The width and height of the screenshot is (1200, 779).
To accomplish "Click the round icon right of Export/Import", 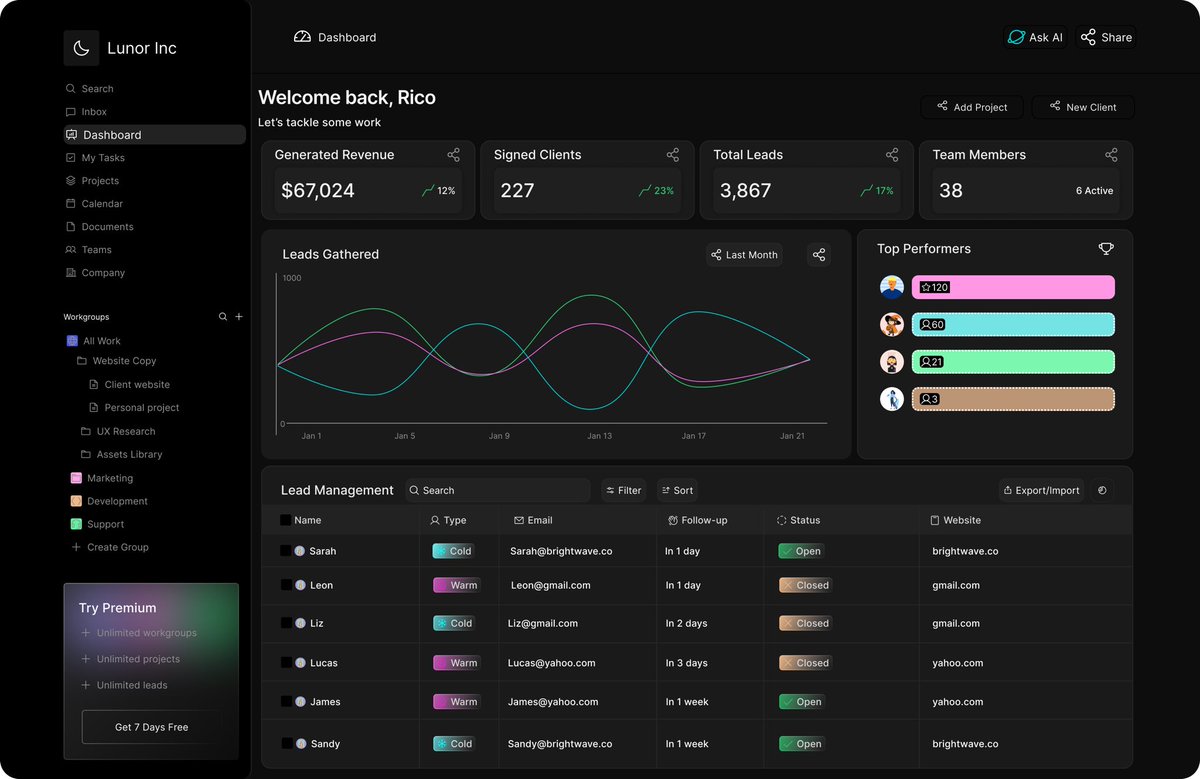I will point(1102,490).
